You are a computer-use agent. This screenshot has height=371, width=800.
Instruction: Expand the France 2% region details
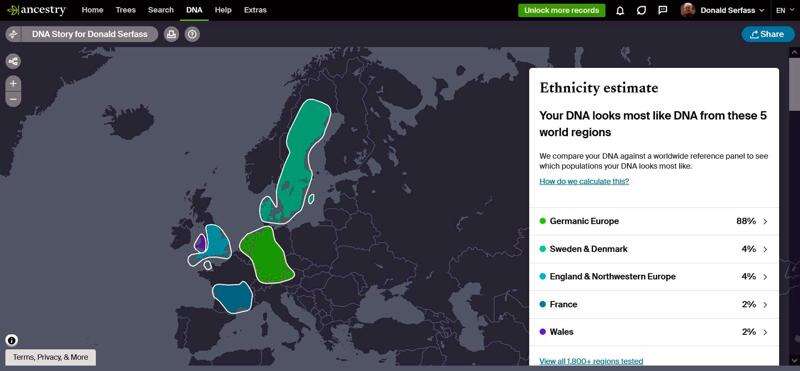(654, 305)
